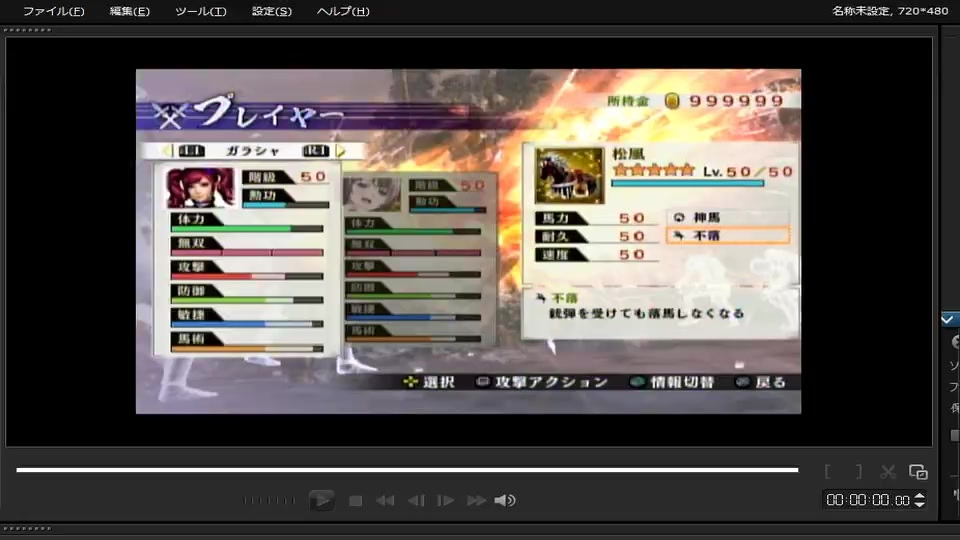
Task: Jump to clip start with double-left arrows
Action: pos(385,501)
